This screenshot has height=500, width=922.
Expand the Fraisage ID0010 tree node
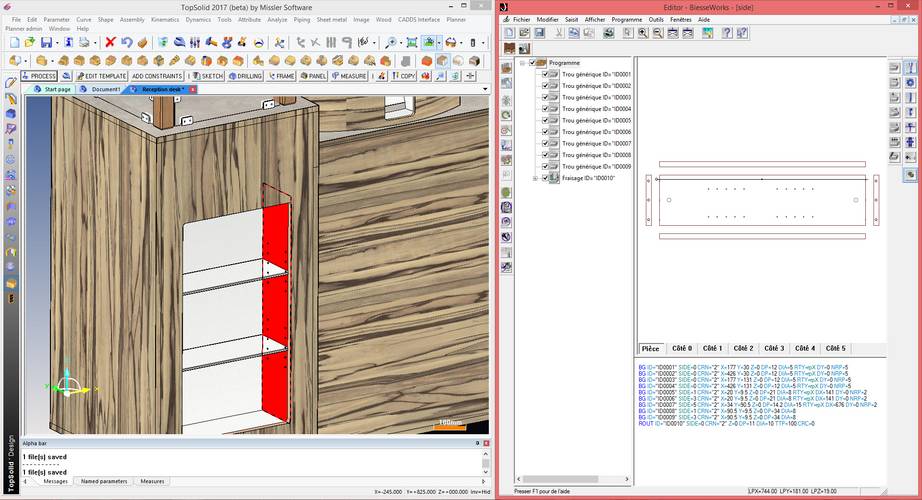(x=535, y=178)
